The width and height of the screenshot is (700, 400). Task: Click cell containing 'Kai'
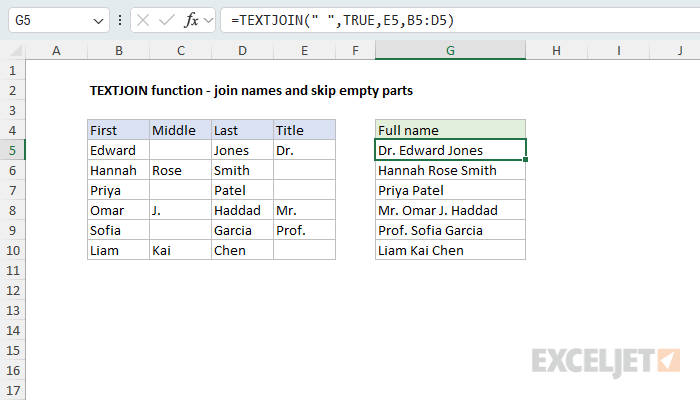pyautogui.click(x=180, y=250)
